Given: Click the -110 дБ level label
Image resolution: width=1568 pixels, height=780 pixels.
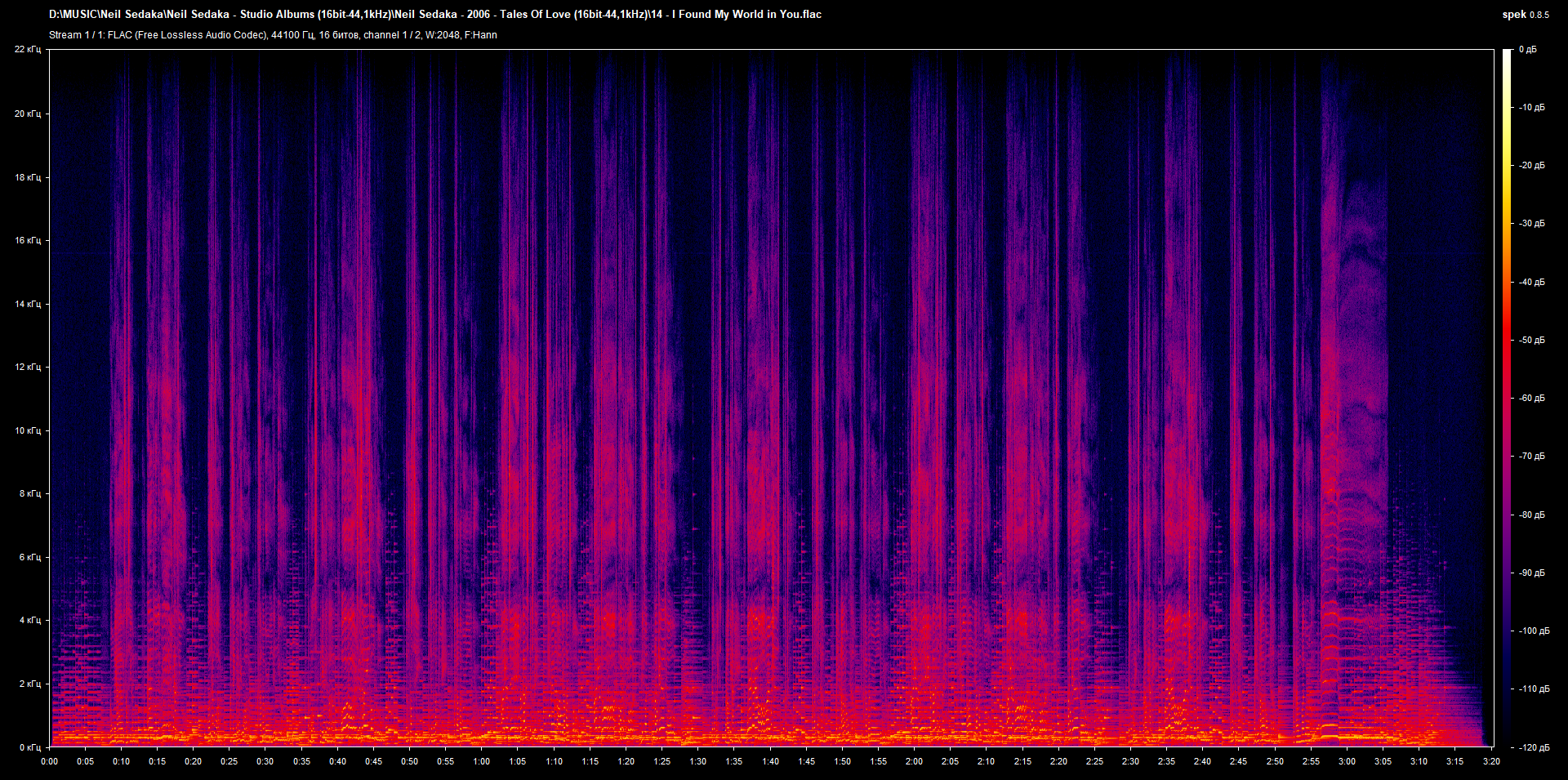Looking at the screenshot, I should [1533, 689].
